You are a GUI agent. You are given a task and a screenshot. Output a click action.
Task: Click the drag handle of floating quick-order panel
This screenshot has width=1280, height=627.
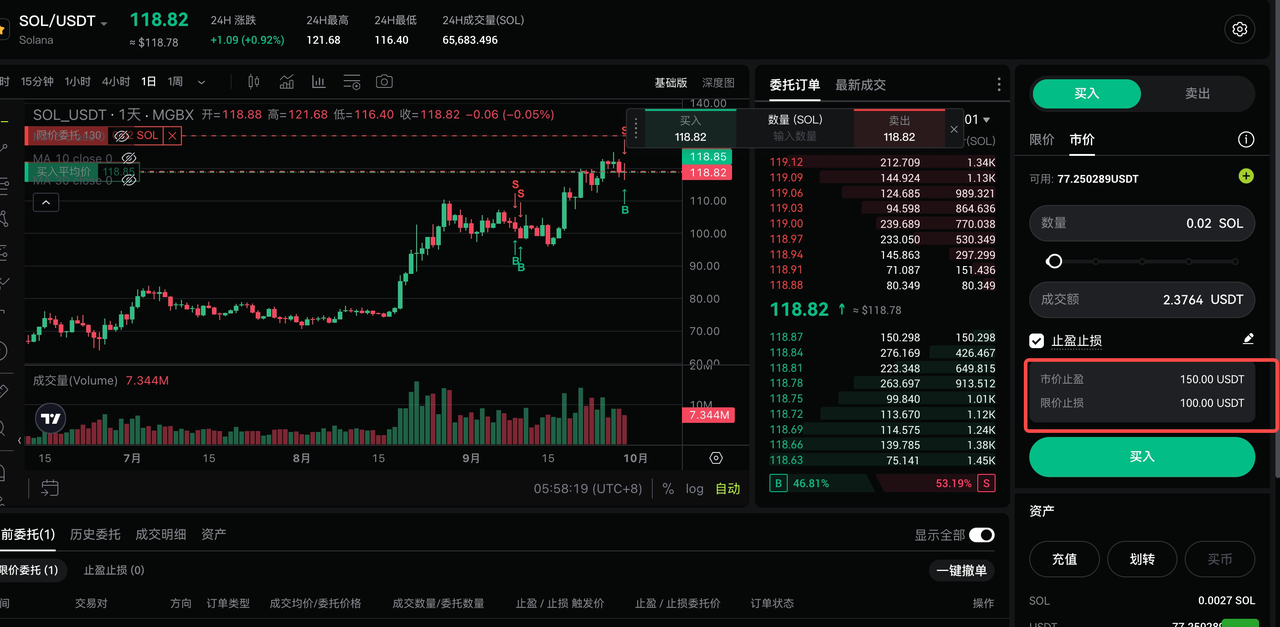[636, 129]
